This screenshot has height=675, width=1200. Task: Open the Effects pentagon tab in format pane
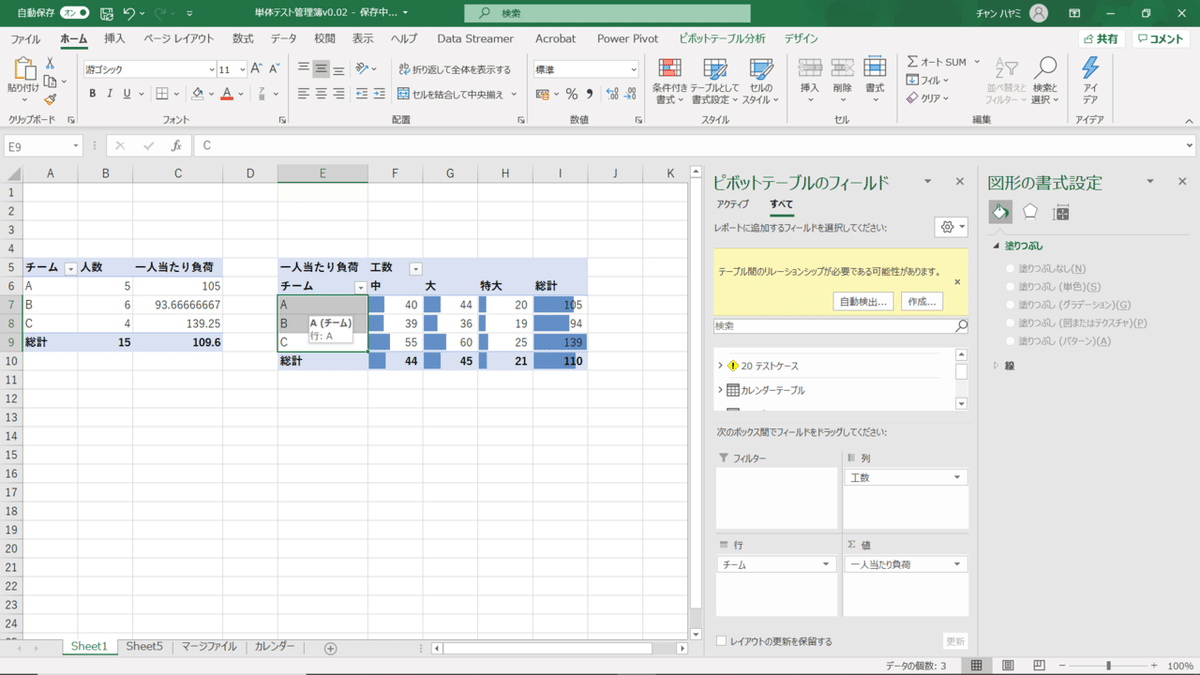click(1030, 212)
